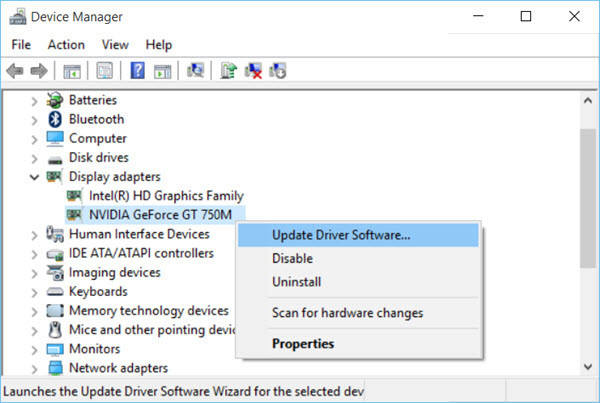The height and width of the screenshot is (403, 600).
Task: Click the Uninstall device red X icon
Action: point(253,71)
